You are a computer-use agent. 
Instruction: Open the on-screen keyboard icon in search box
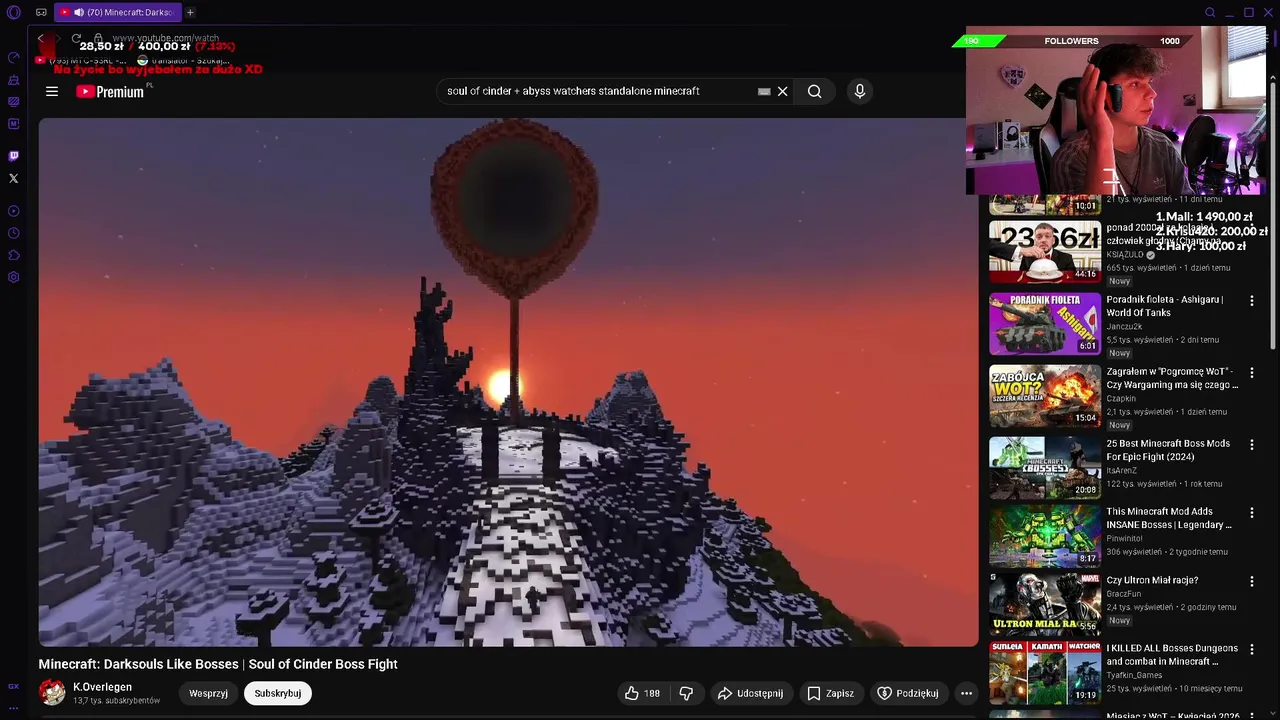(764, 91)
